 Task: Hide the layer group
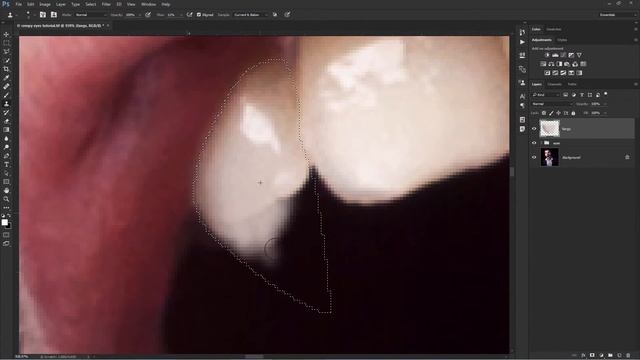click(534, 143)
